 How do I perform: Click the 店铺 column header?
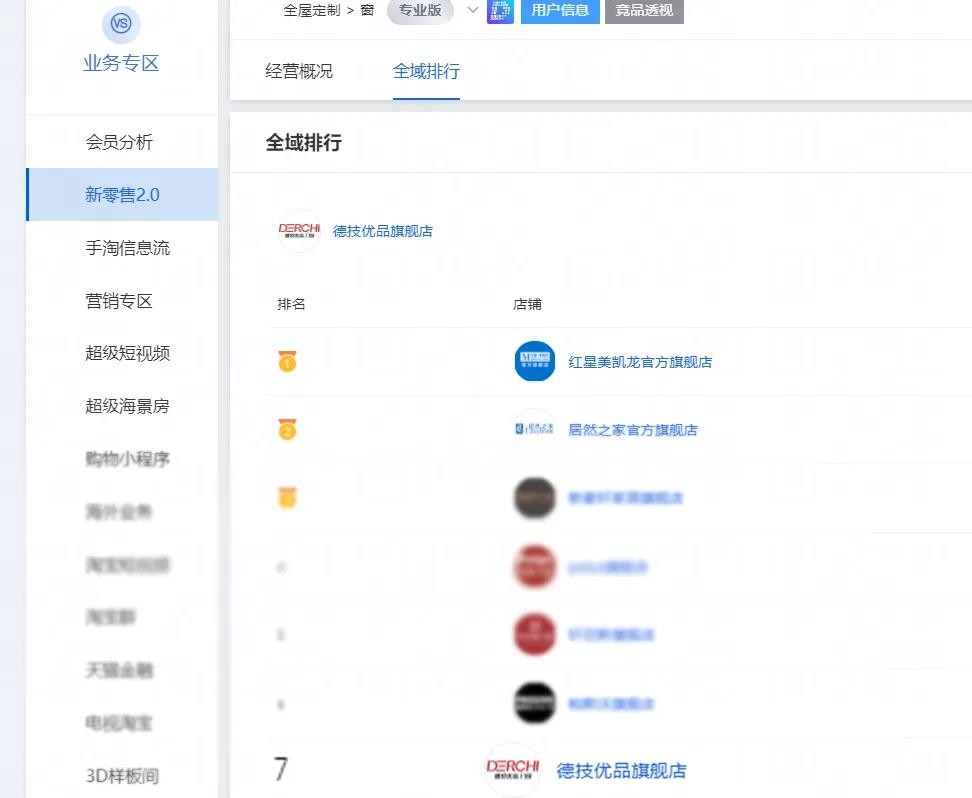(x=528, y=304)
